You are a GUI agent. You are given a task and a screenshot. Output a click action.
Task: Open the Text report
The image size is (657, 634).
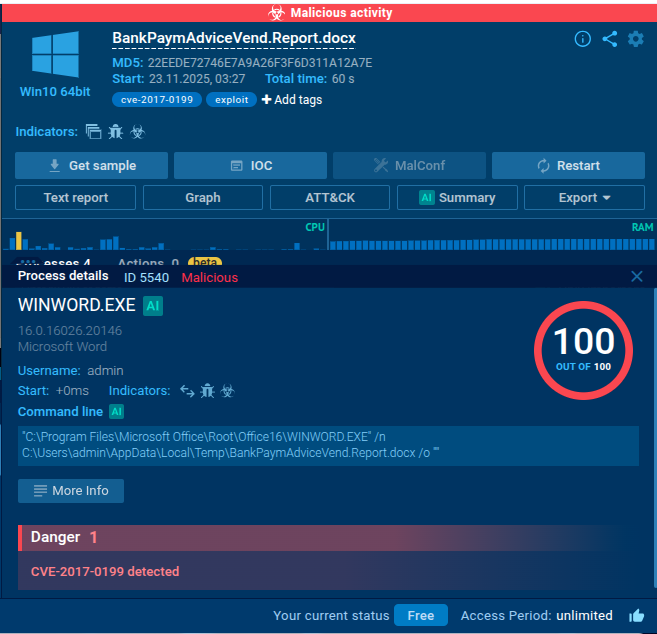(x=75, y=197)
